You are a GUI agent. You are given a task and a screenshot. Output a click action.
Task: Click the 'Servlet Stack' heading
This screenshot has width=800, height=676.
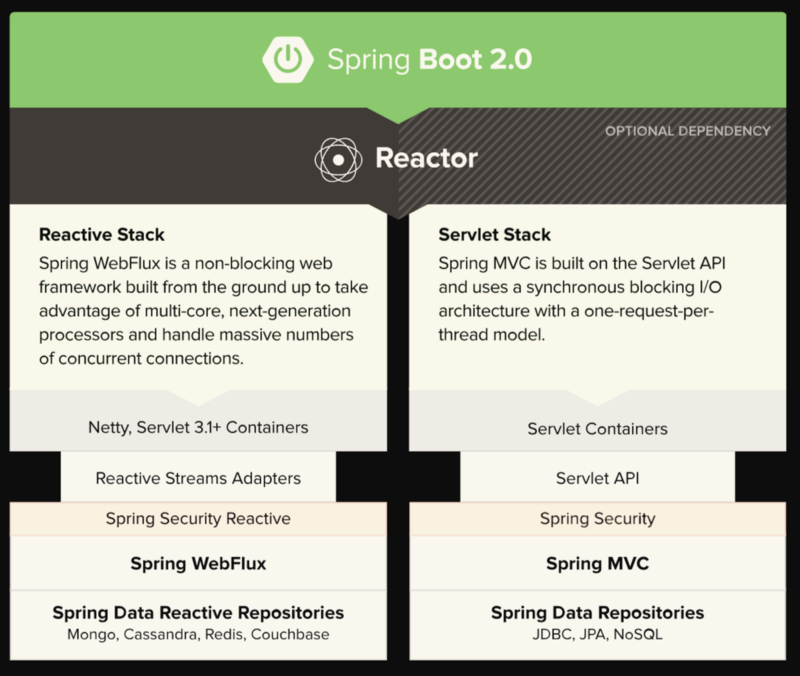[494, 235]
